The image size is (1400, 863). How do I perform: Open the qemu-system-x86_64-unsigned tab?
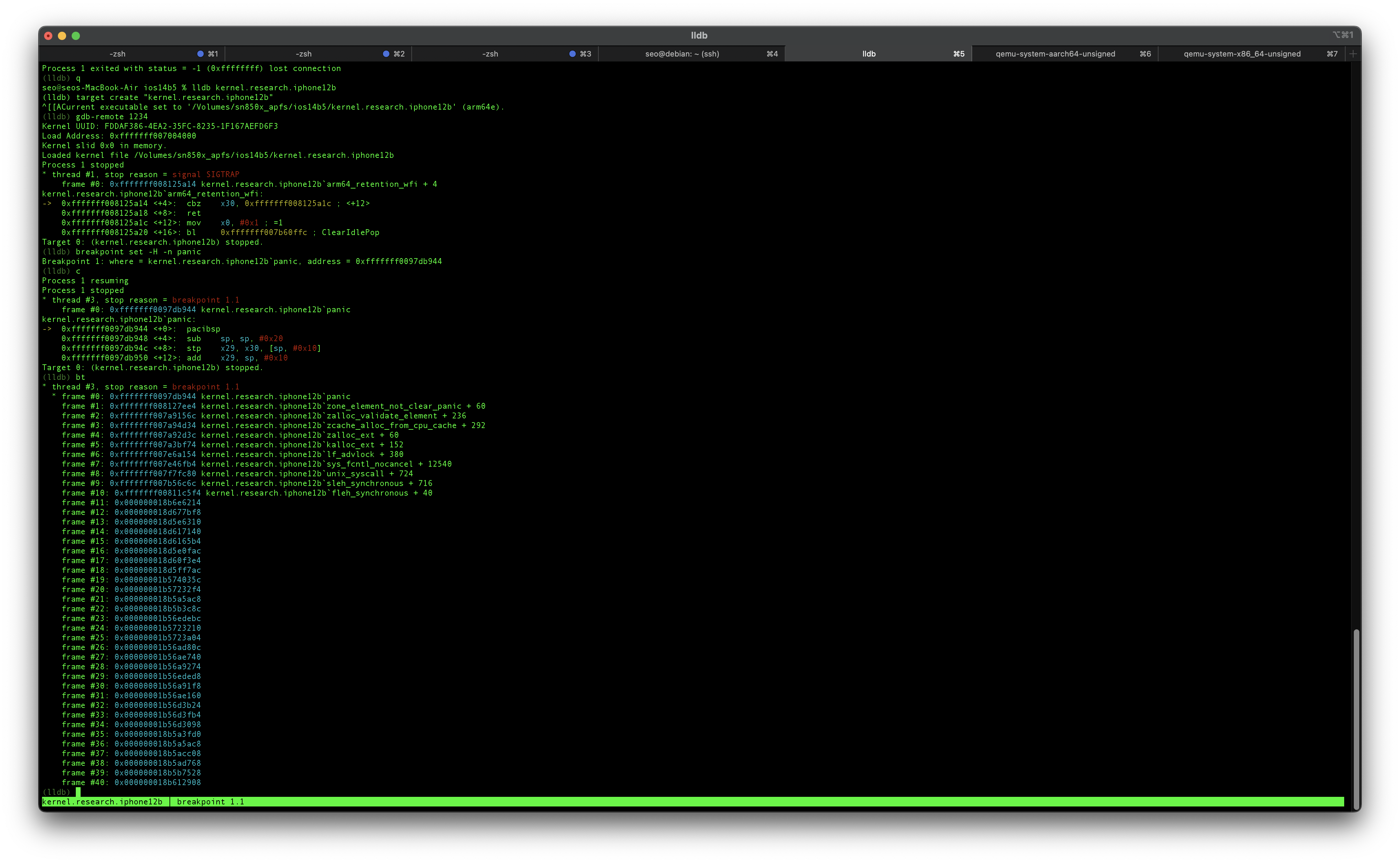click(1252, 54)
